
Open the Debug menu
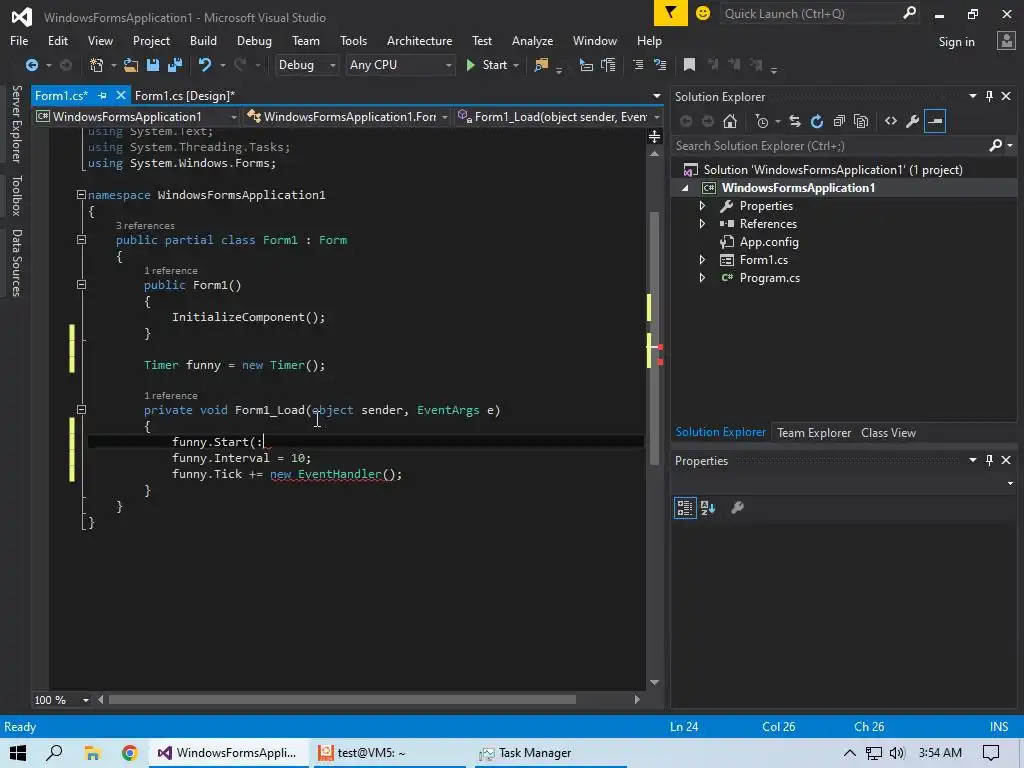pyautogui.click(x=254, y=40)
